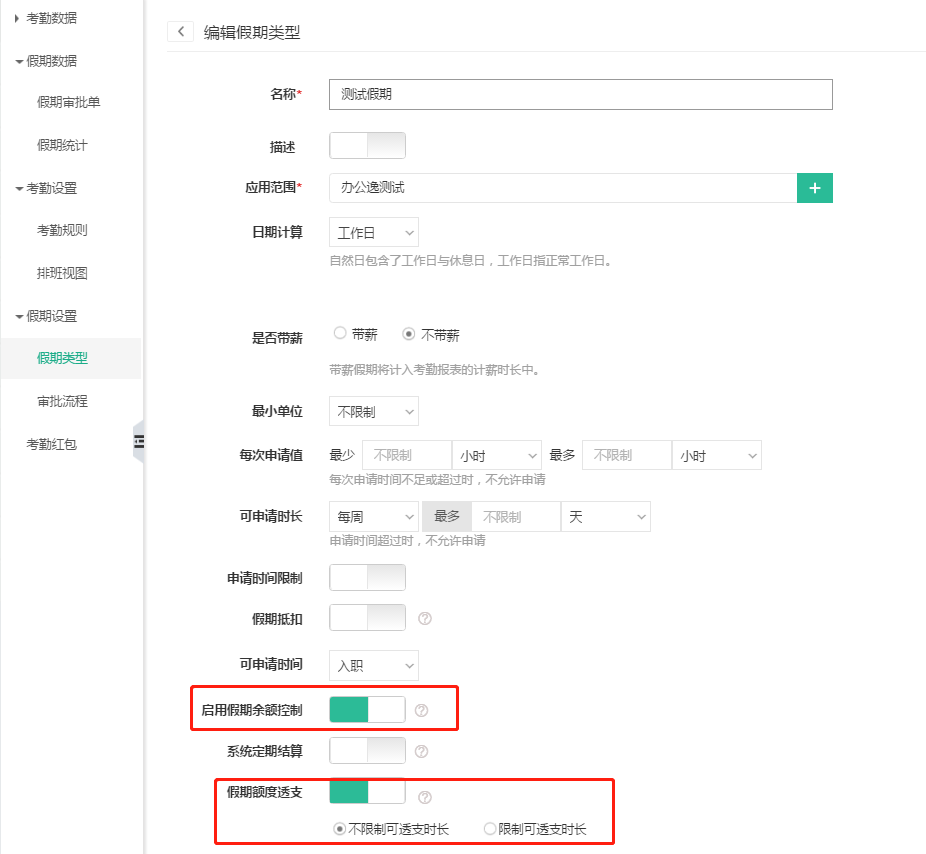Click the green plus button for 应用范围
The width and height of the screenshot is (926, 854).
pos(814,188)
